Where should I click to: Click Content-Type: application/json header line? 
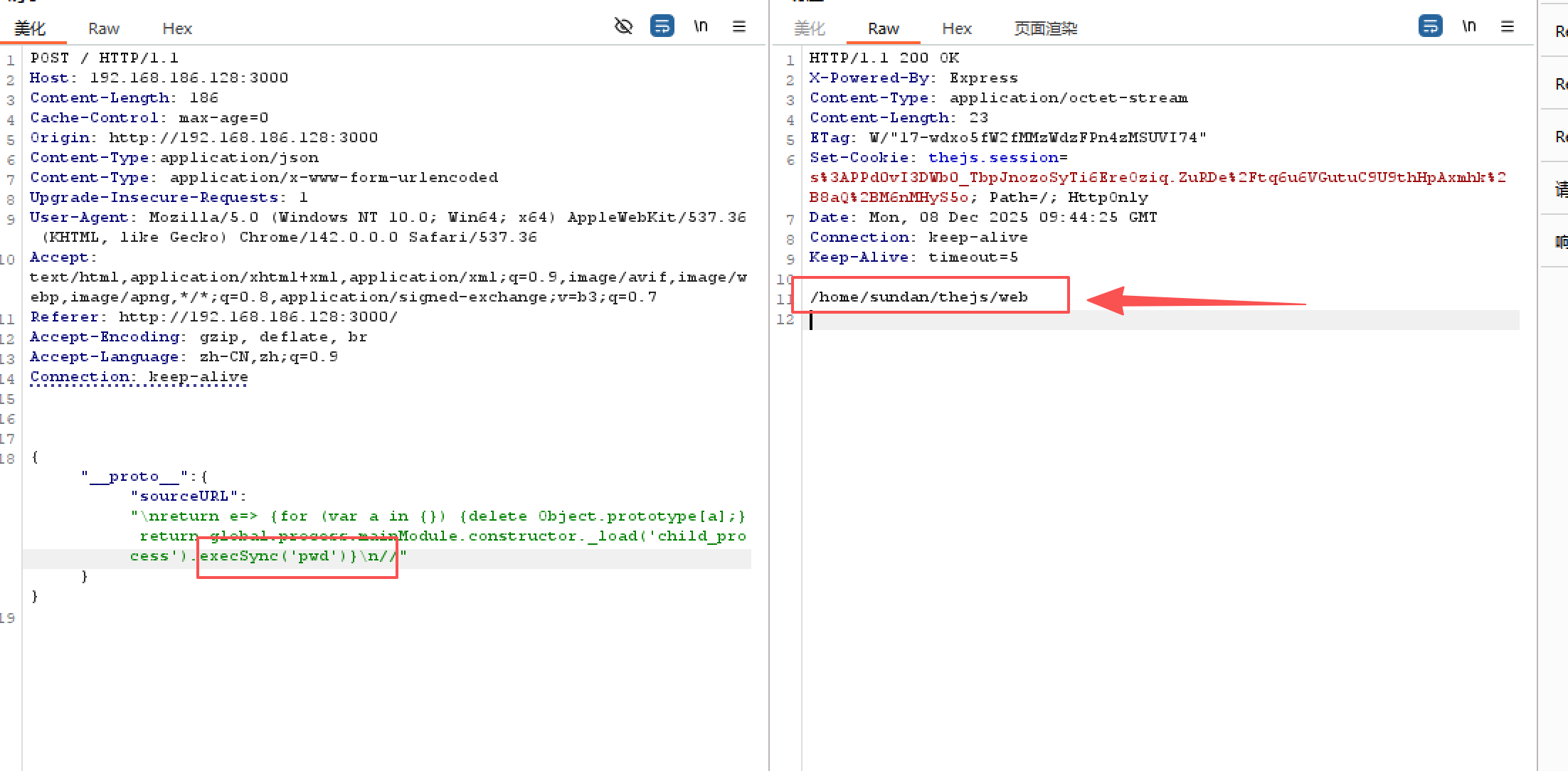point(174,157)
